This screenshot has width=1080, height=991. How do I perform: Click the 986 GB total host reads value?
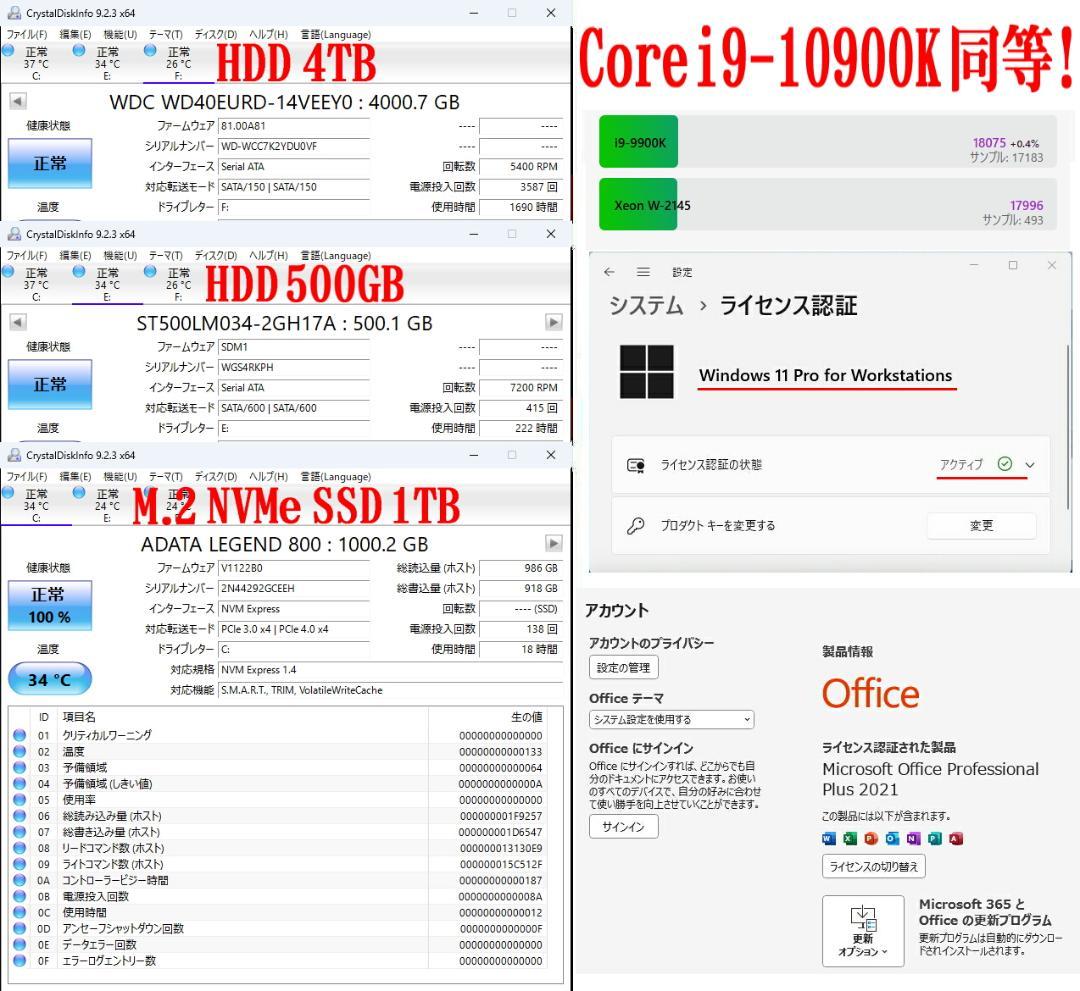coord(521,568)
